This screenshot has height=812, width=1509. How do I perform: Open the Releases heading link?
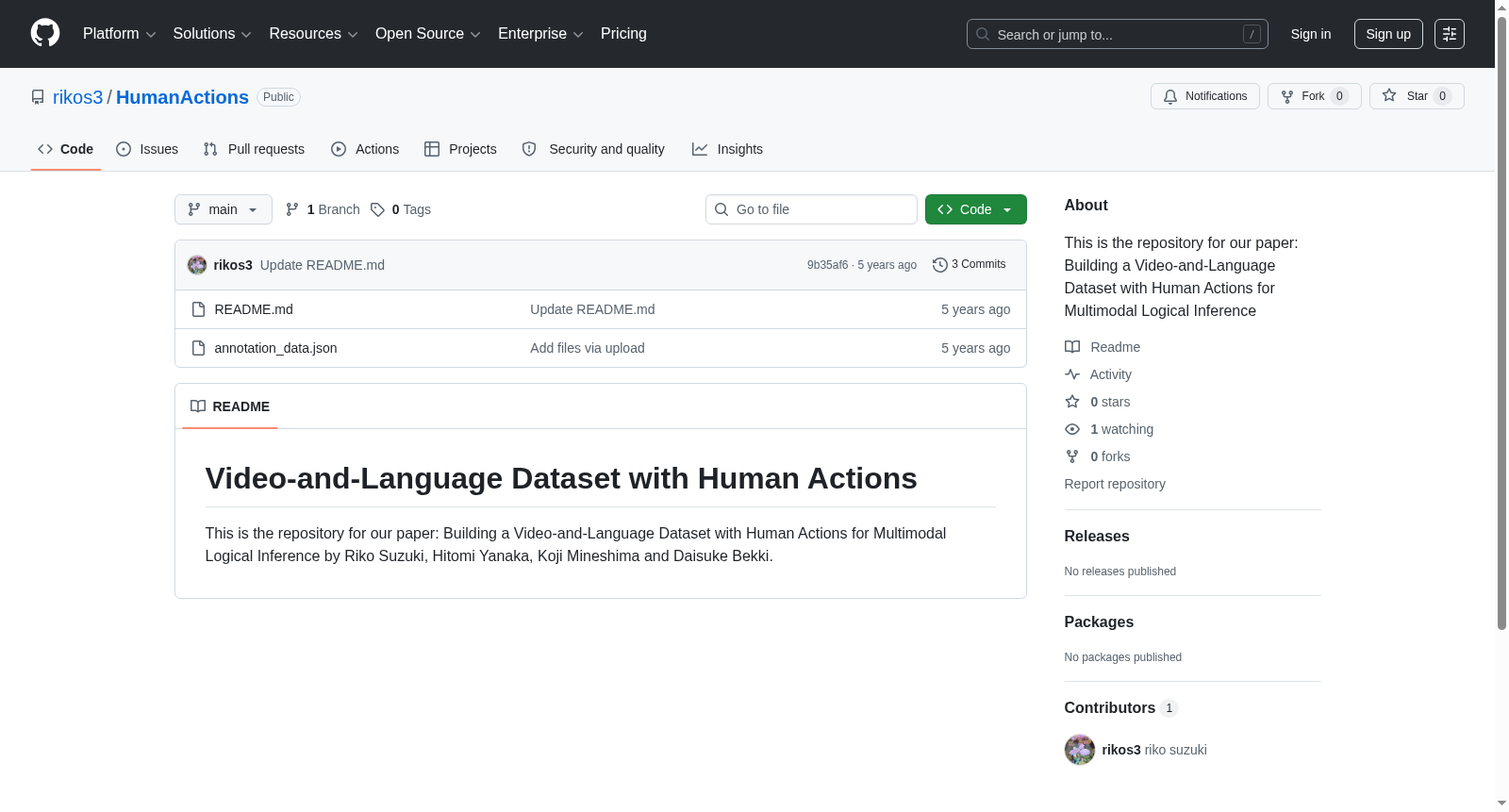pyautogui.click(x=1097, y=536)
